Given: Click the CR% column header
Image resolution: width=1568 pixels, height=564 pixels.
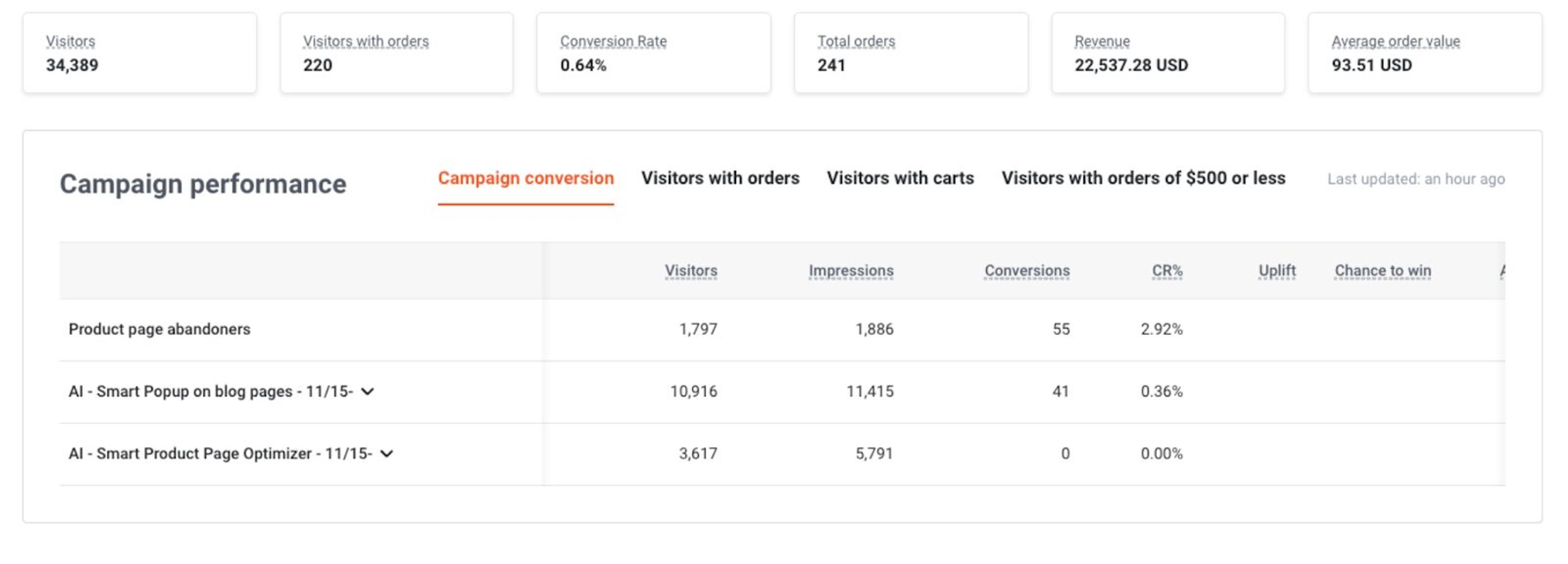Looking at the screenshot, I should [x=1167, y=271].
